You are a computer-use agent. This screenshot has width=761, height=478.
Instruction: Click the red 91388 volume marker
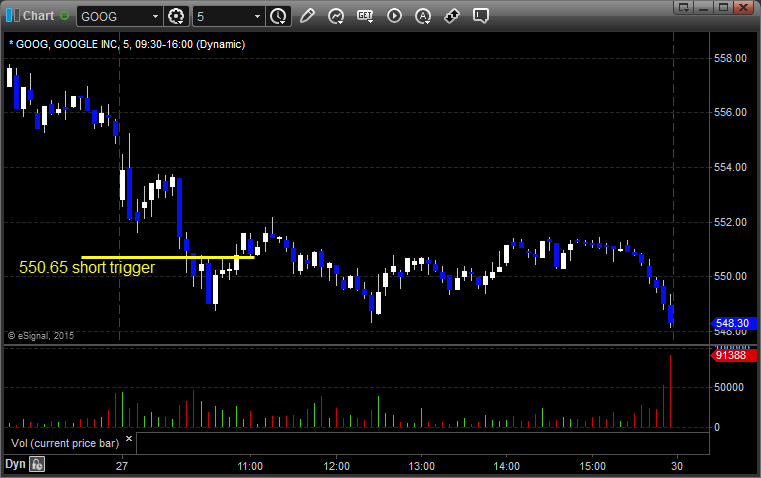729,355
